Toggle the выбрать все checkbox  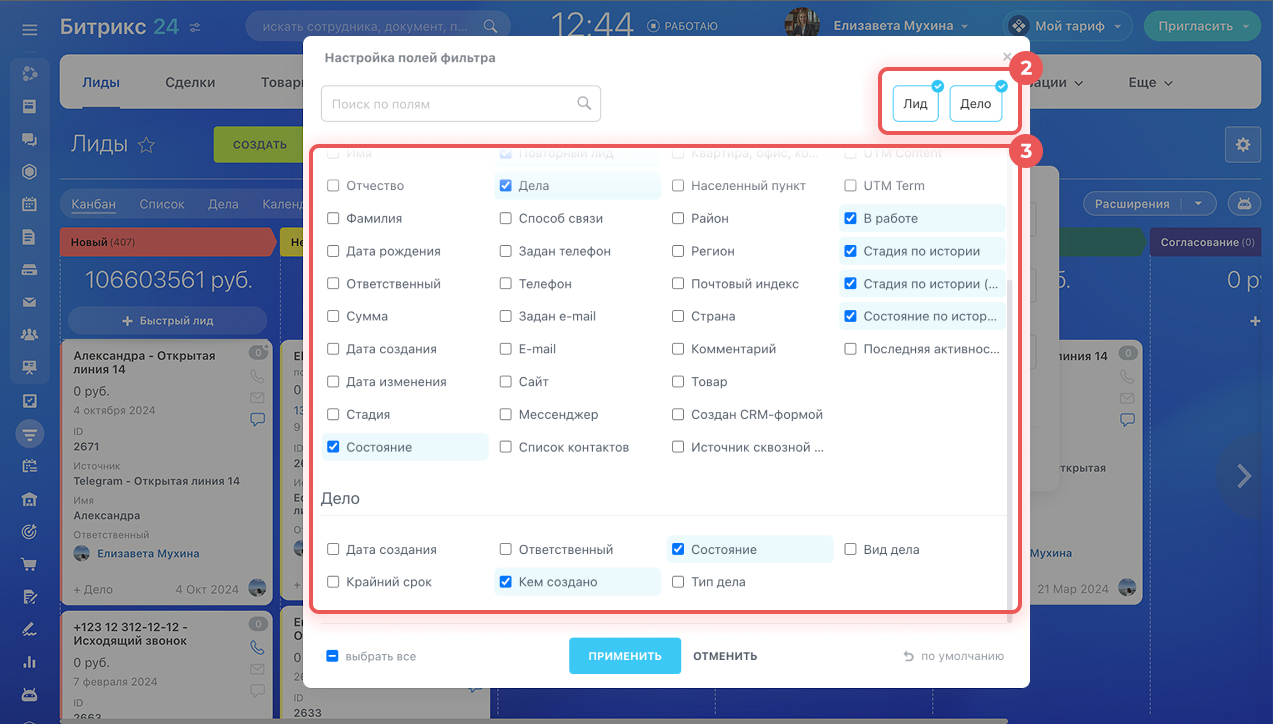332,657
